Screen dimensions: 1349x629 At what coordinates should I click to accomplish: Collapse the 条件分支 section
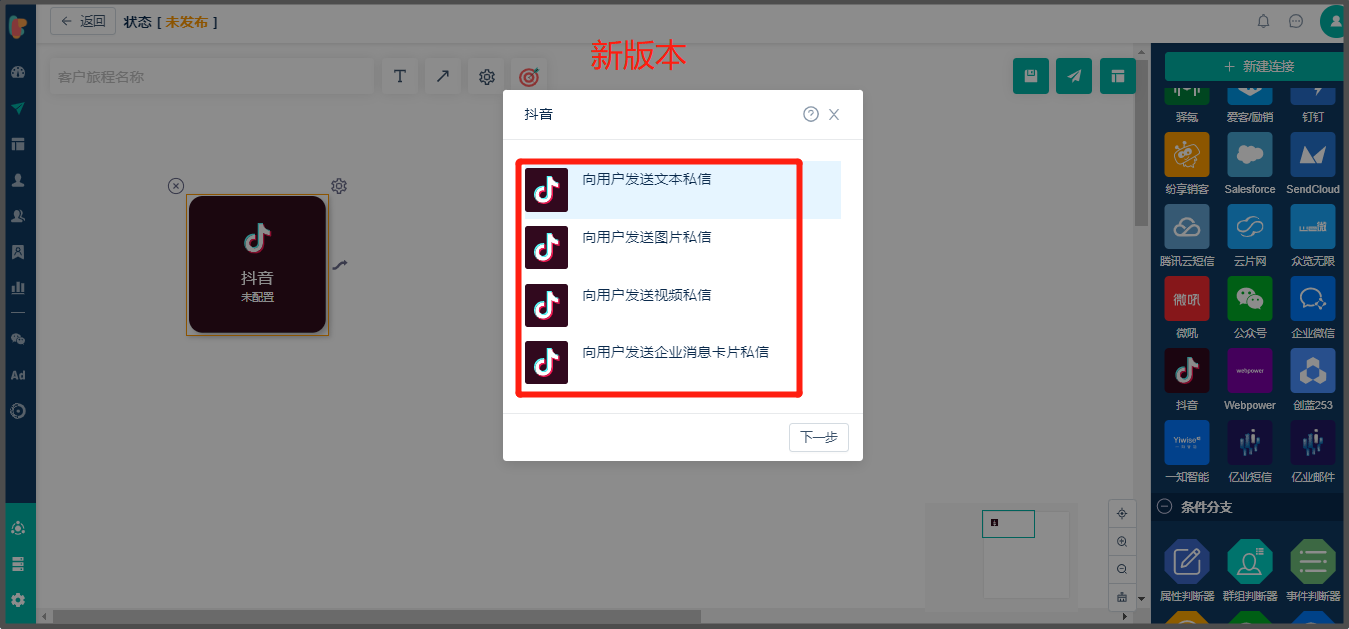(x=1164, y=507)
